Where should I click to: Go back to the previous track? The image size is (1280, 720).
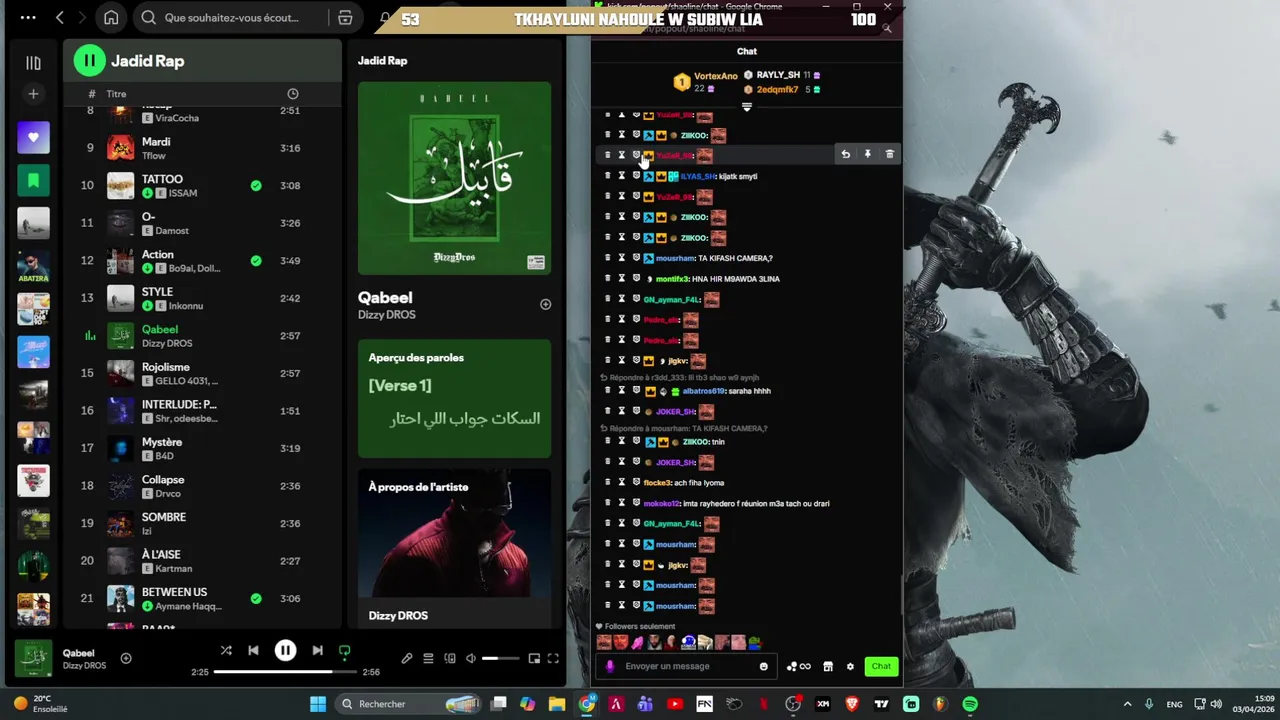pyautogui.click(x=253, y=651)
